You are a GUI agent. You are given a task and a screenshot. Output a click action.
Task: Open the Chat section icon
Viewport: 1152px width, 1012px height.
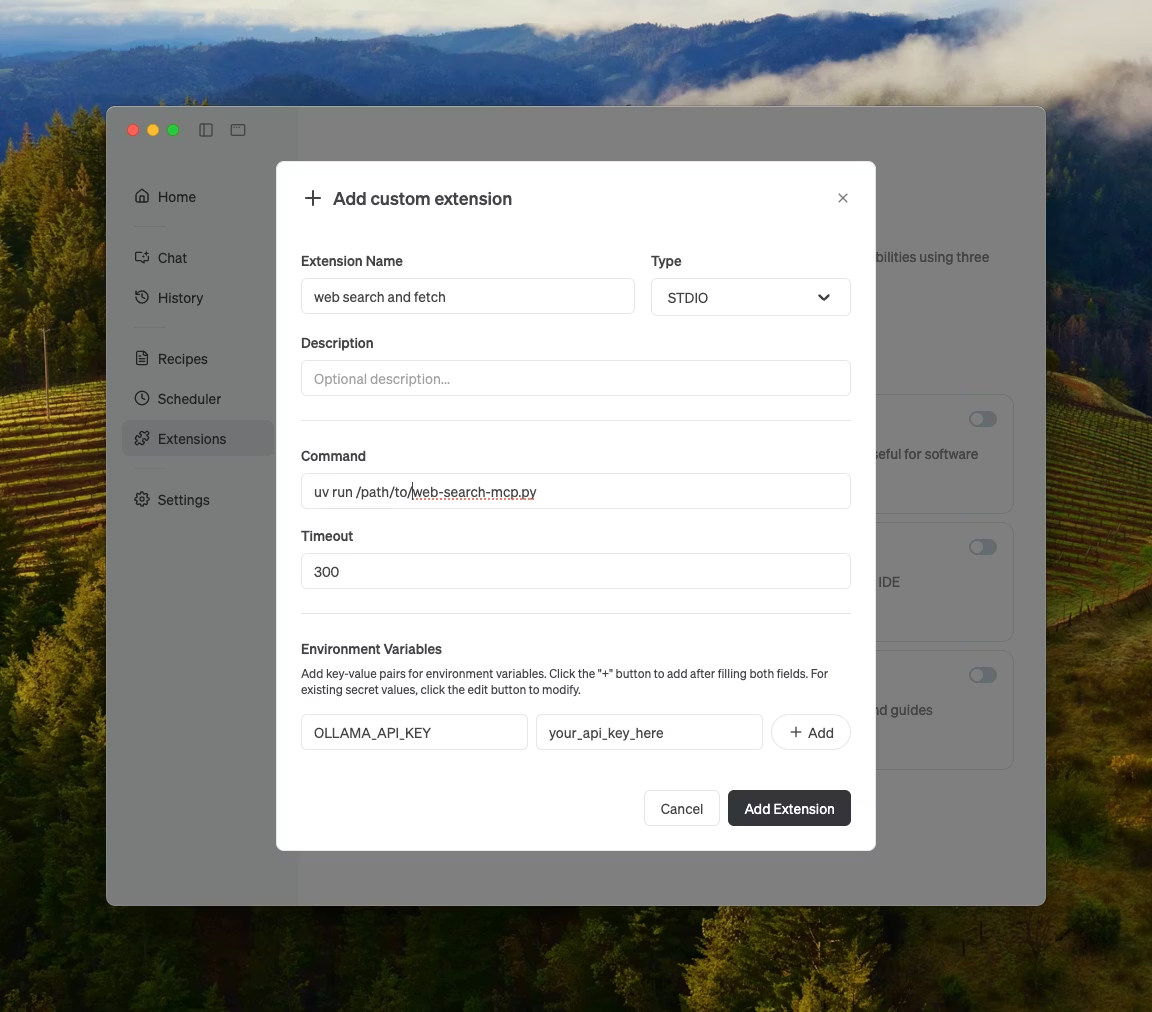[x=142, y=258]
